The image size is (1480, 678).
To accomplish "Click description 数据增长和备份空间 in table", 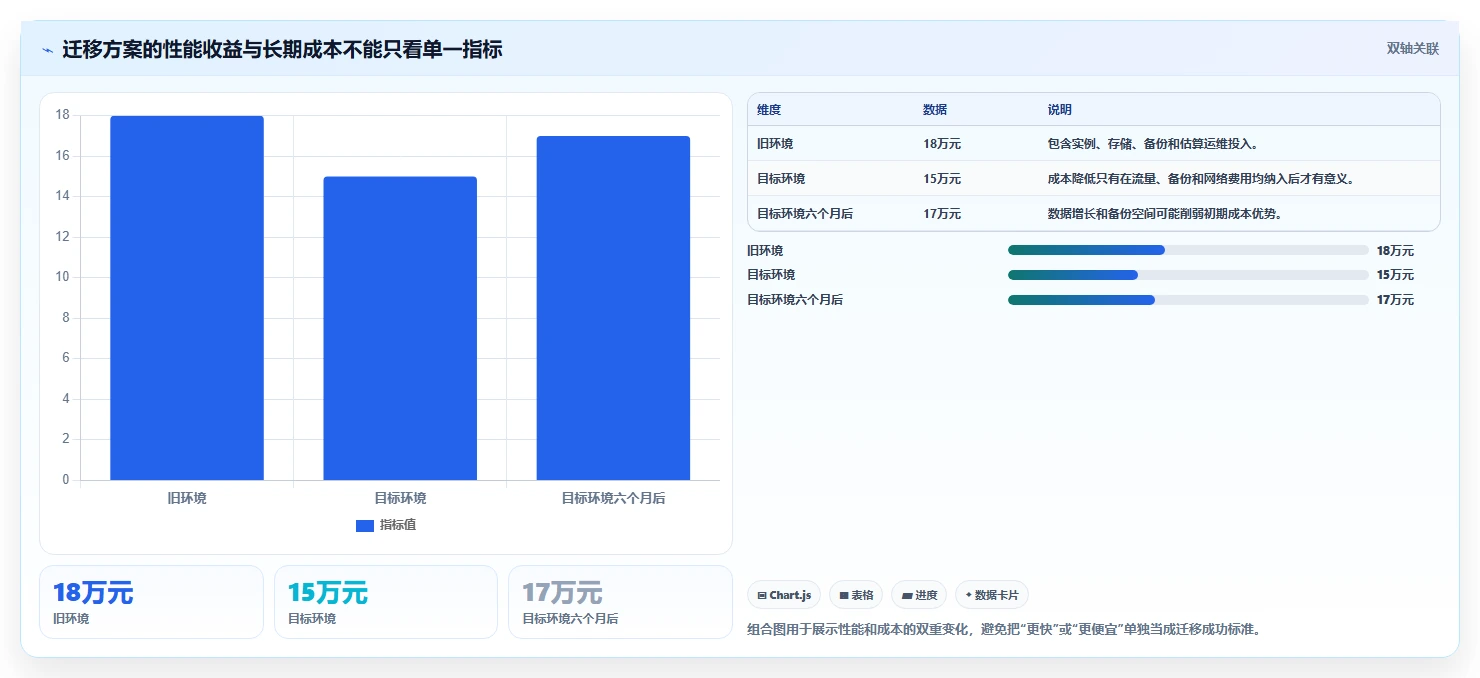I will (1165, 214).
